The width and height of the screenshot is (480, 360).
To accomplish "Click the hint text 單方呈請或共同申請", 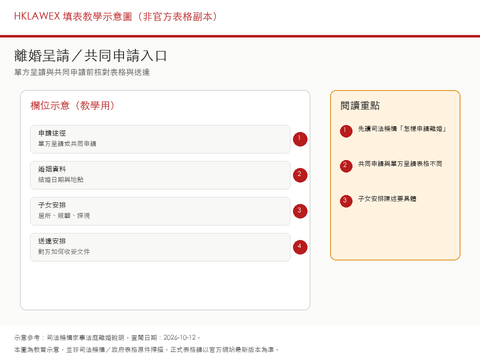I will [x=67, y=144].
